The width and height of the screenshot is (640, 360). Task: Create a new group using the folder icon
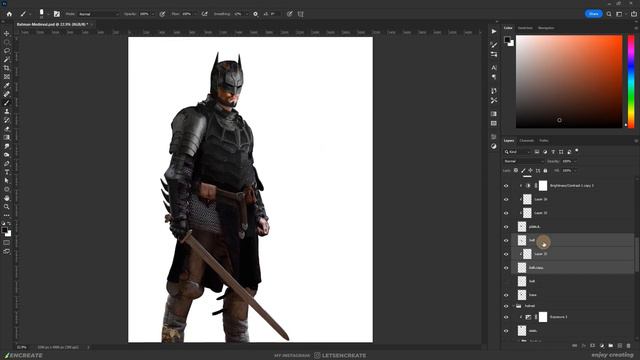(x=611, y=346)
